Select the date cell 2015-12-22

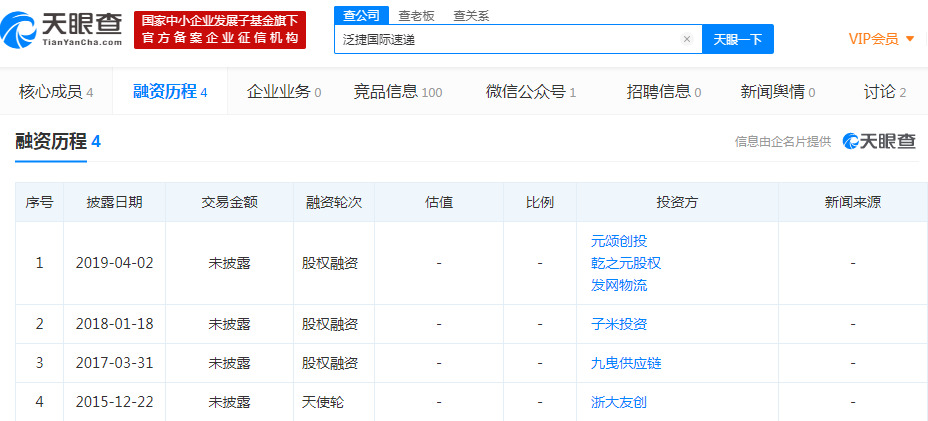(x=114, y=402)
